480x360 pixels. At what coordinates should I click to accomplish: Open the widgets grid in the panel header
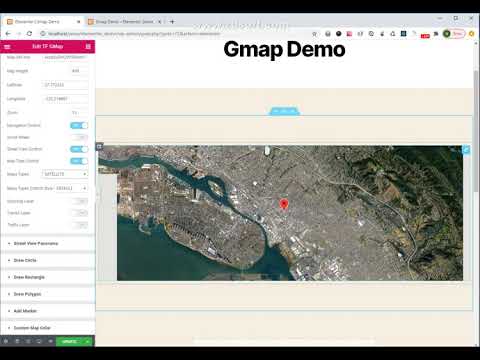click(88, 47)
